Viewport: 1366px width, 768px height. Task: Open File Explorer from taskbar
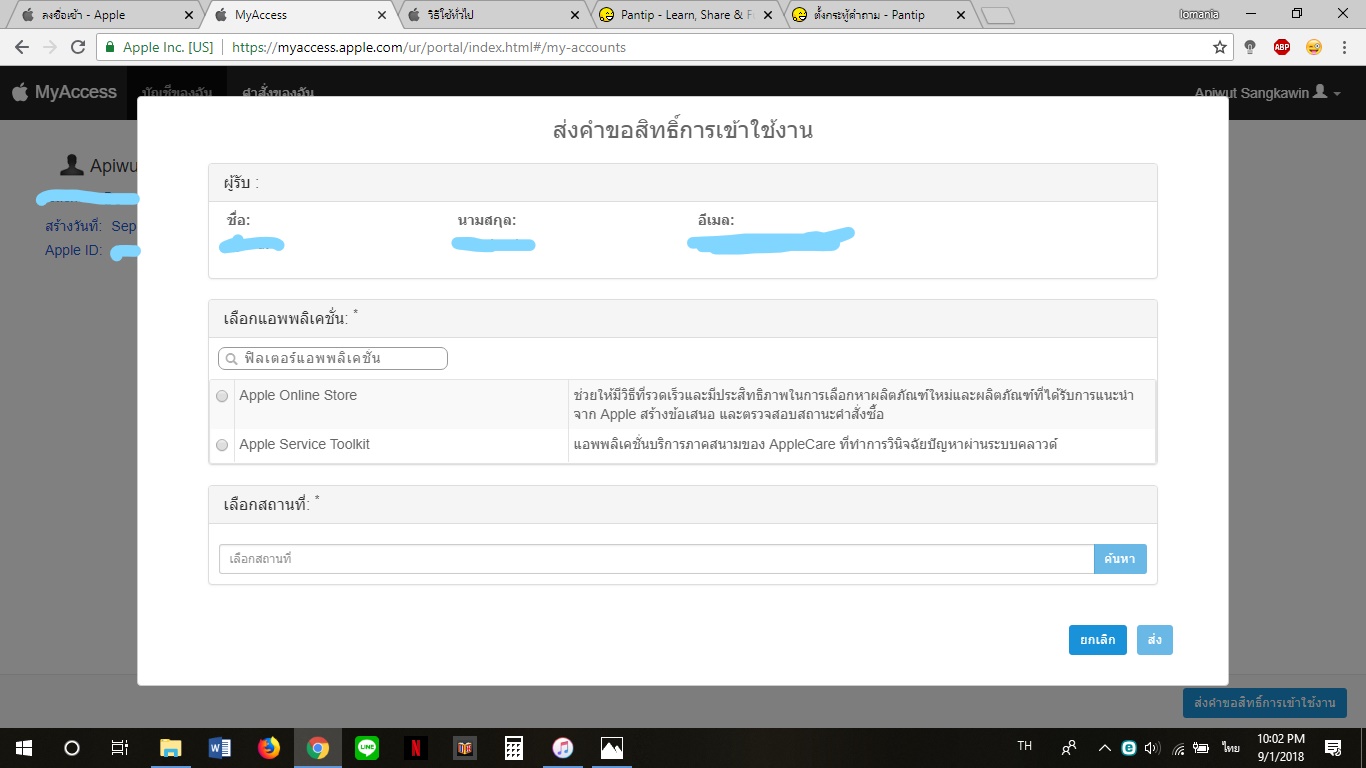171,747
